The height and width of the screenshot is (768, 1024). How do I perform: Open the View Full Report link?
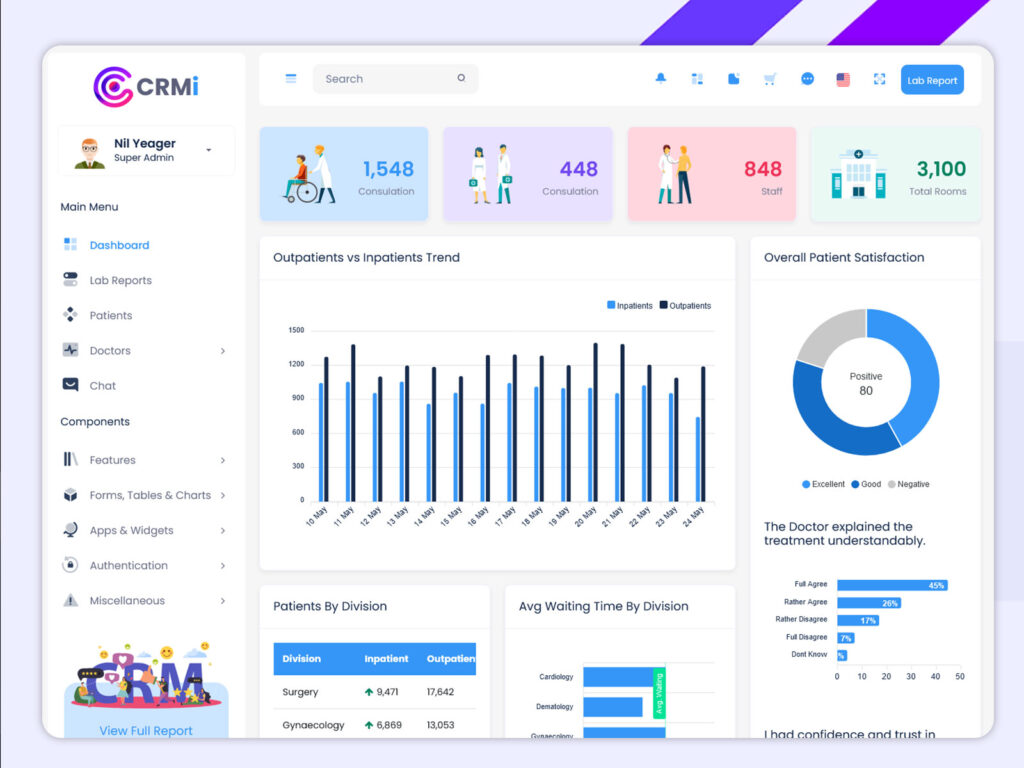pyautogui.click(x=146, y=730)
